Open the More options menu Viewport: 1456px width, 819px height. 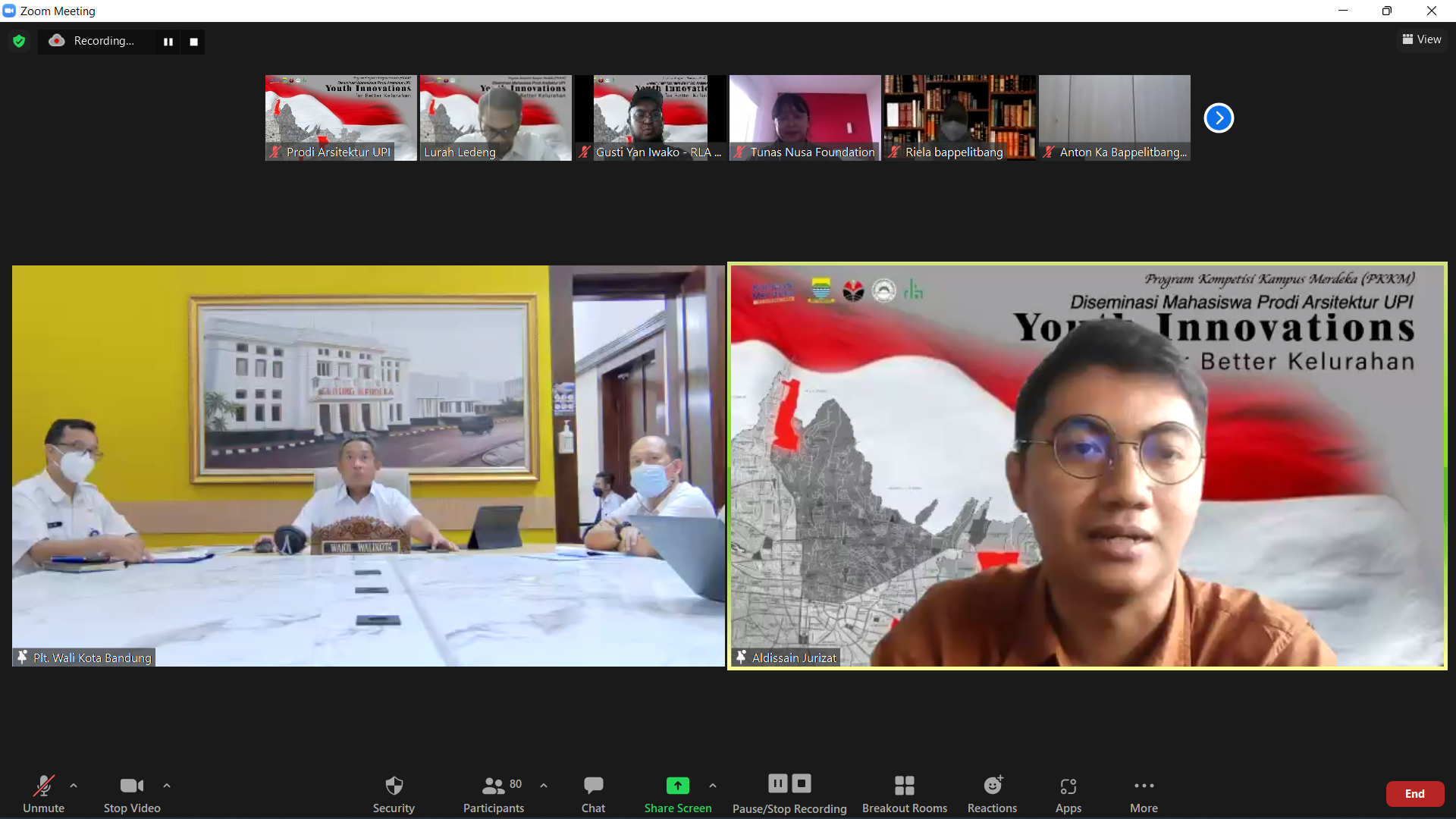[1144, 793]
